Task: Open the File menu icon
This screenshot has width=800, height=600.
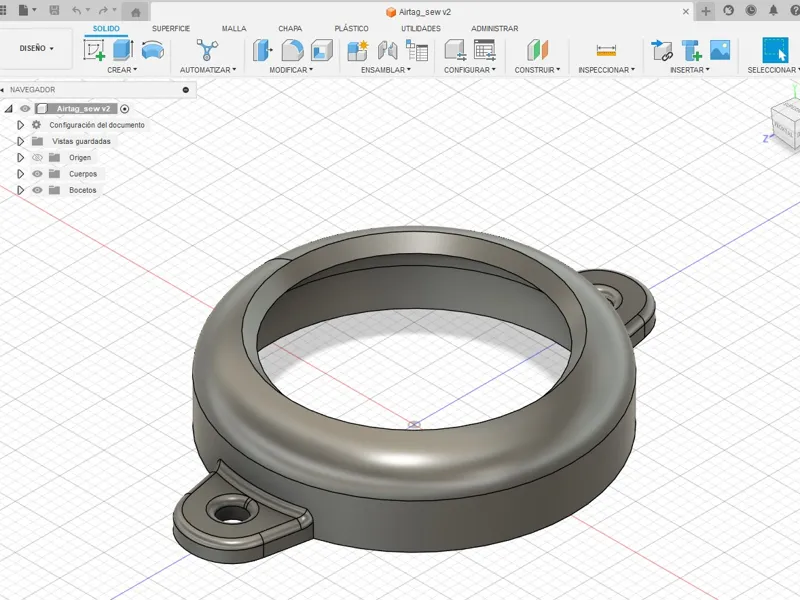Action: point(27,10)
